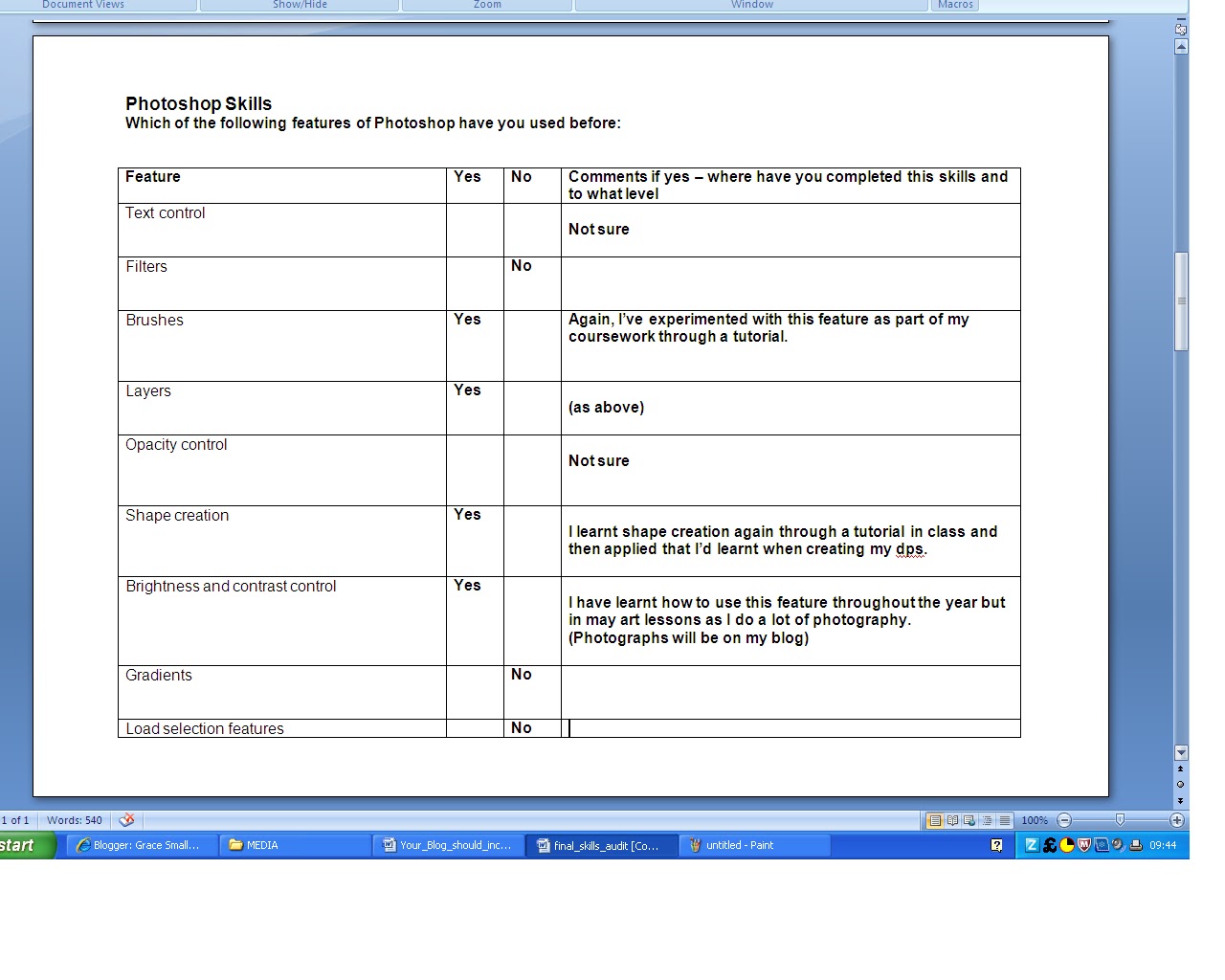The image size is (1225, 980).
Task: Click the blue Z icon in the system tray
Action: tap(1031, 845)
